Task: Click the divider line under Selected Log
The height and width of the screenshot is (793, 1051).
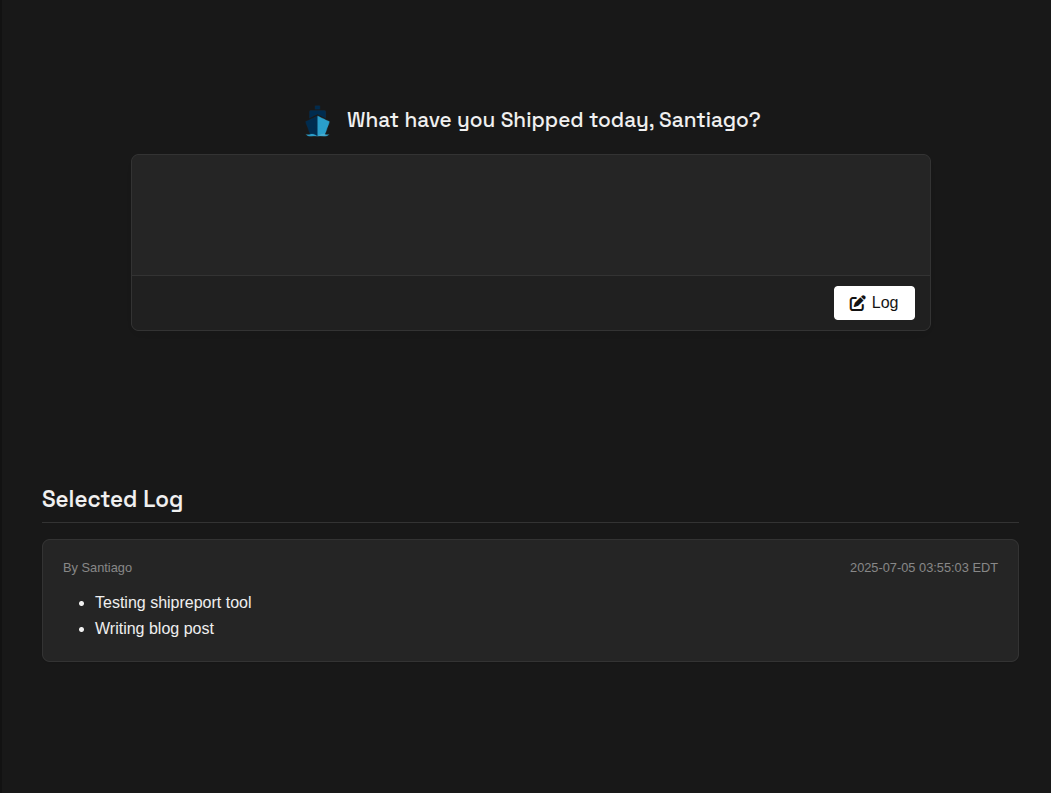Action: click(x=530, y=522)
